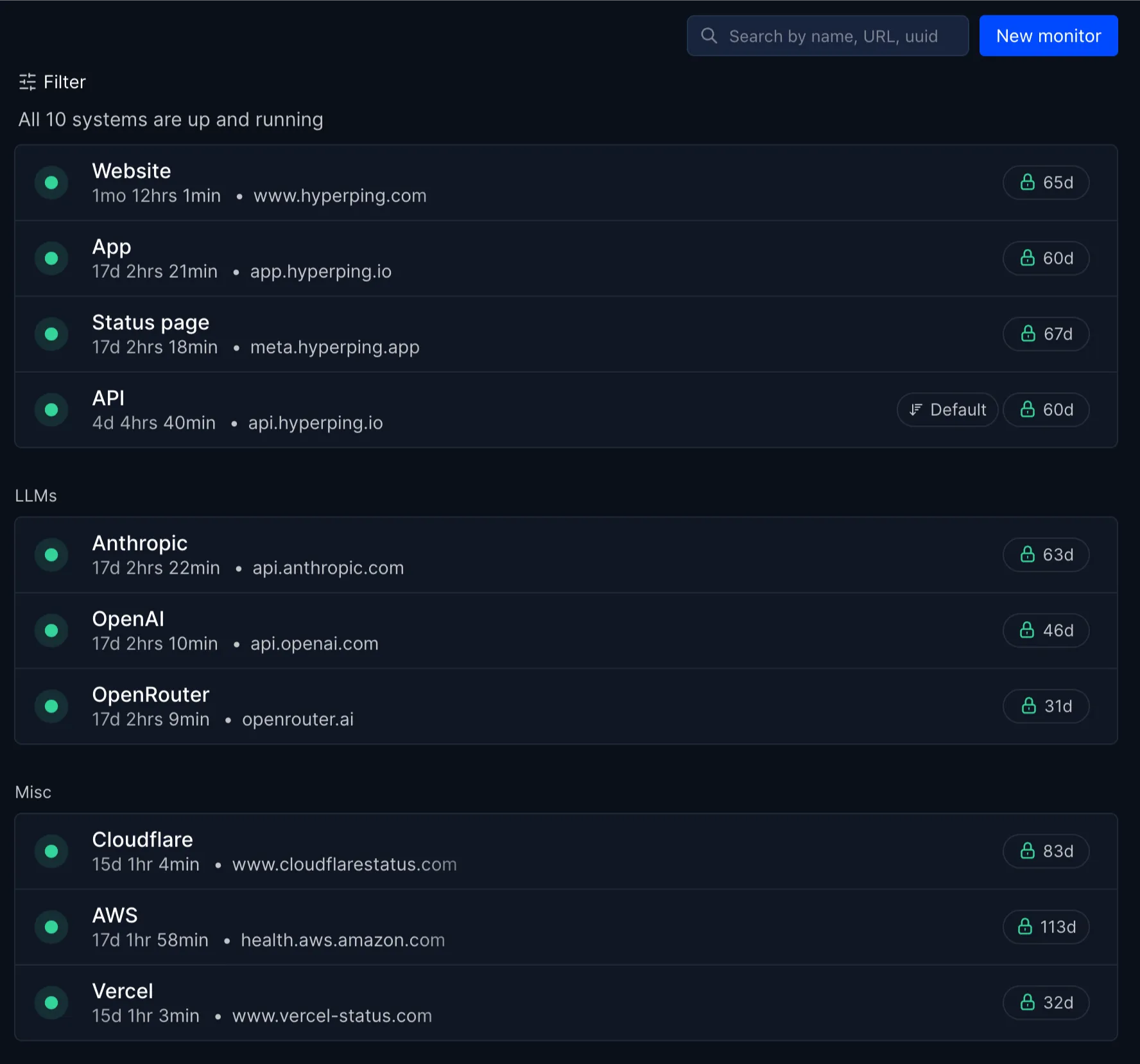Click Anthropic's 63d SSL lock badge

(1046, 555)
